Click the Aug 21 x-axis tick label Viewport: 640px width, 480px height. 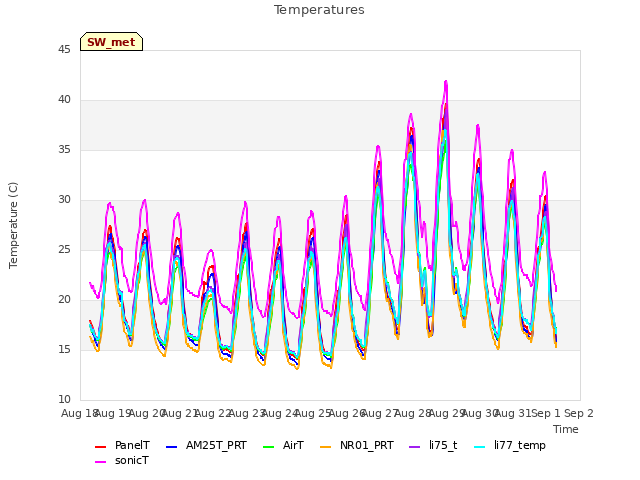click(180, 413)
